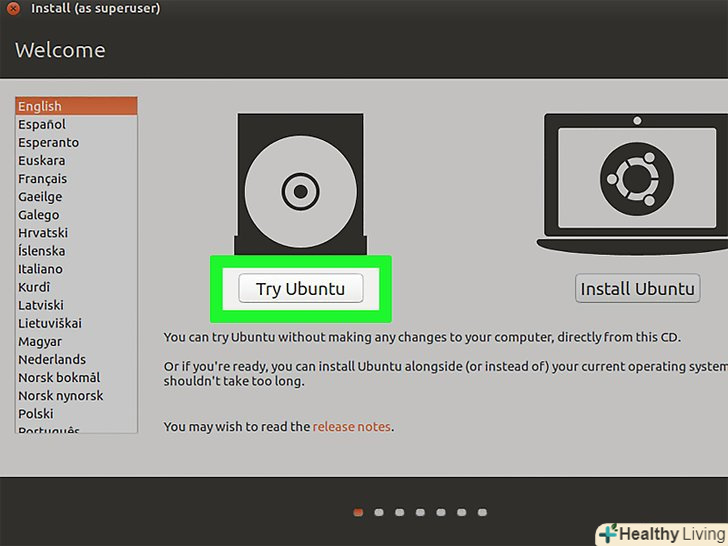Click the Try Ubuntu button
Viewport: 728px width, 546px height.
[x=300, y=288]
